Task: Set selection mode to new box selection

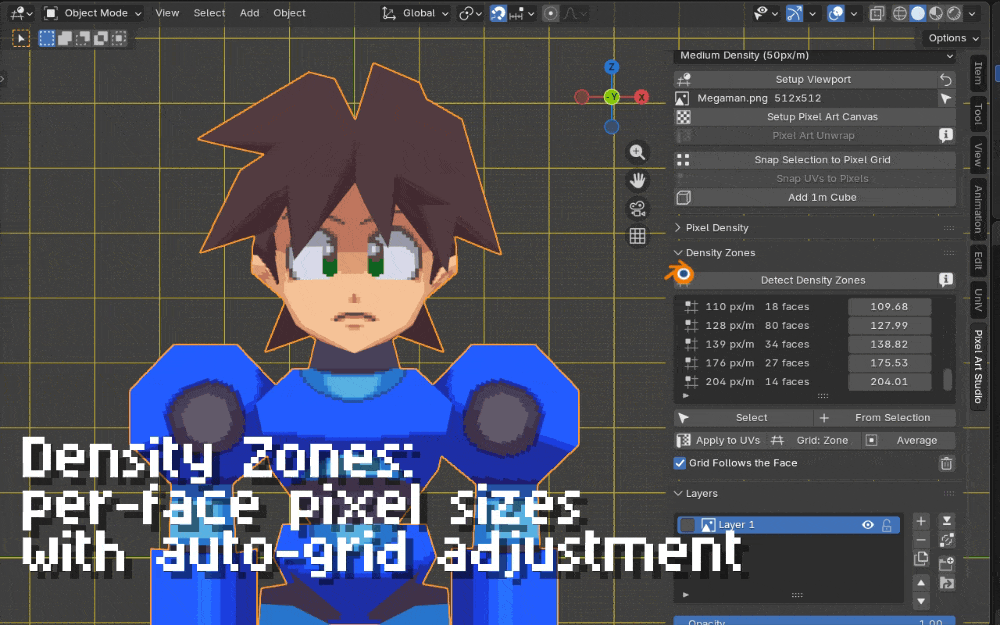Action: tap(47, 38)
